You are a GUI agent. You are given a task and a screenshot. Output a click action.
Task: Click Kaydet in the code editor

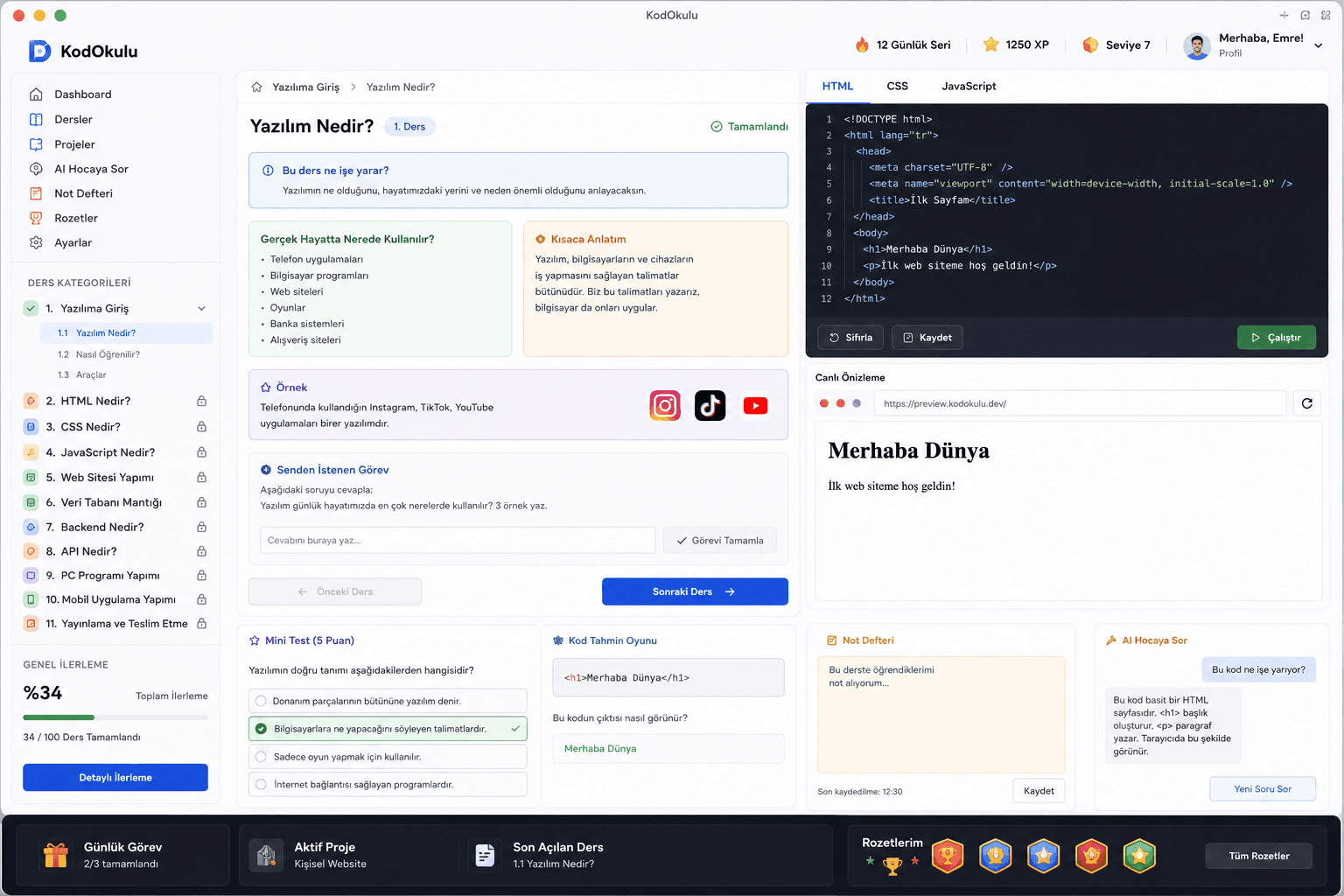[x=927, y=338]
